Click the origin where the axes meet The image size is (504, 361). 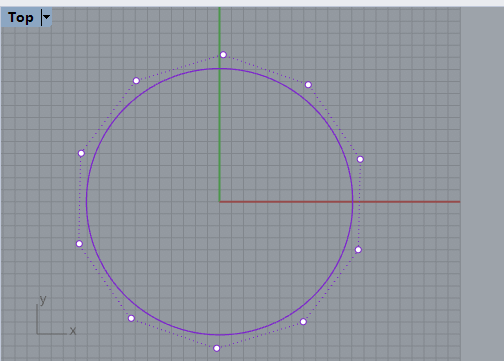pyautogui.click(x=219, y=202)
